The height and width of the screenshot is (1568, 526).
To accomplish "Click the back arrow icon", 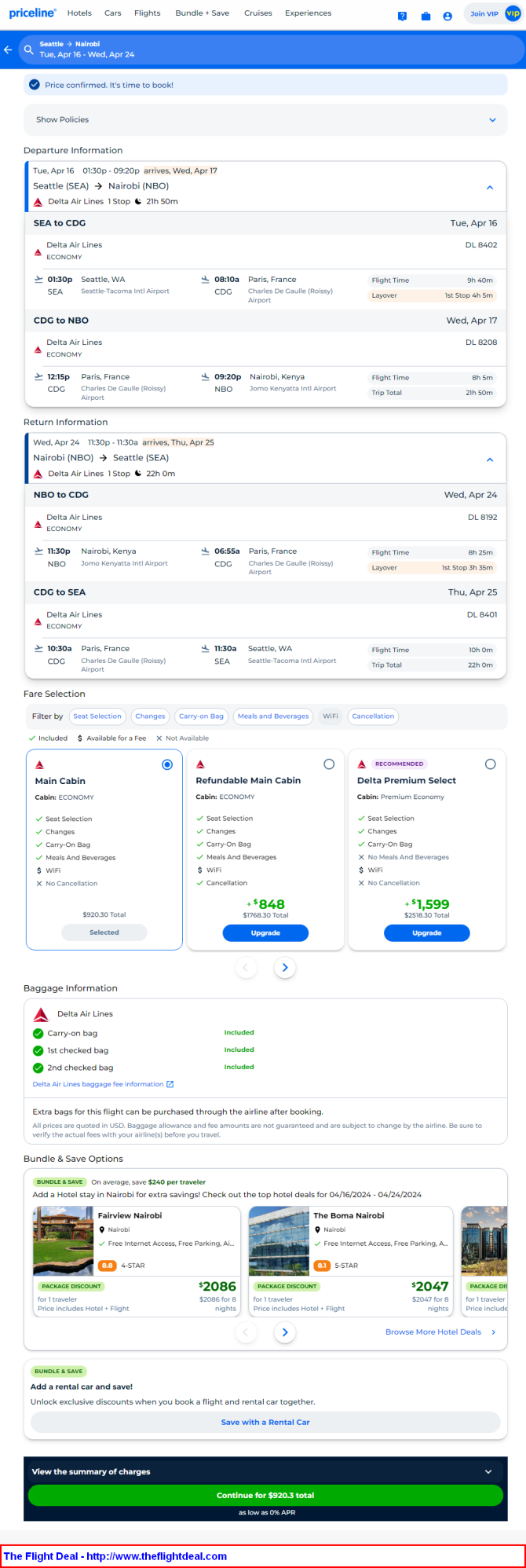I will click(8, 49).
